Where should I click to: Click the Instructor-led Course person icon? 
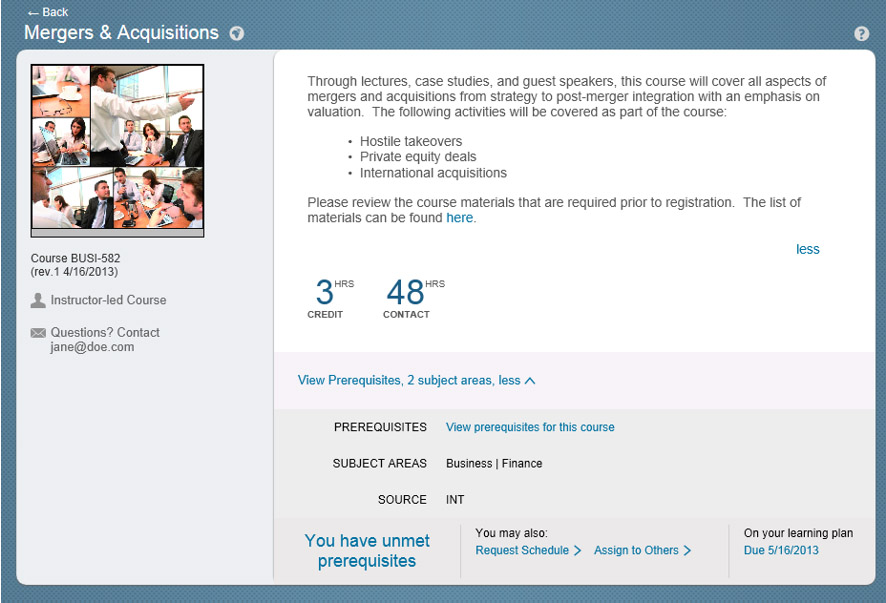point(38,300)
